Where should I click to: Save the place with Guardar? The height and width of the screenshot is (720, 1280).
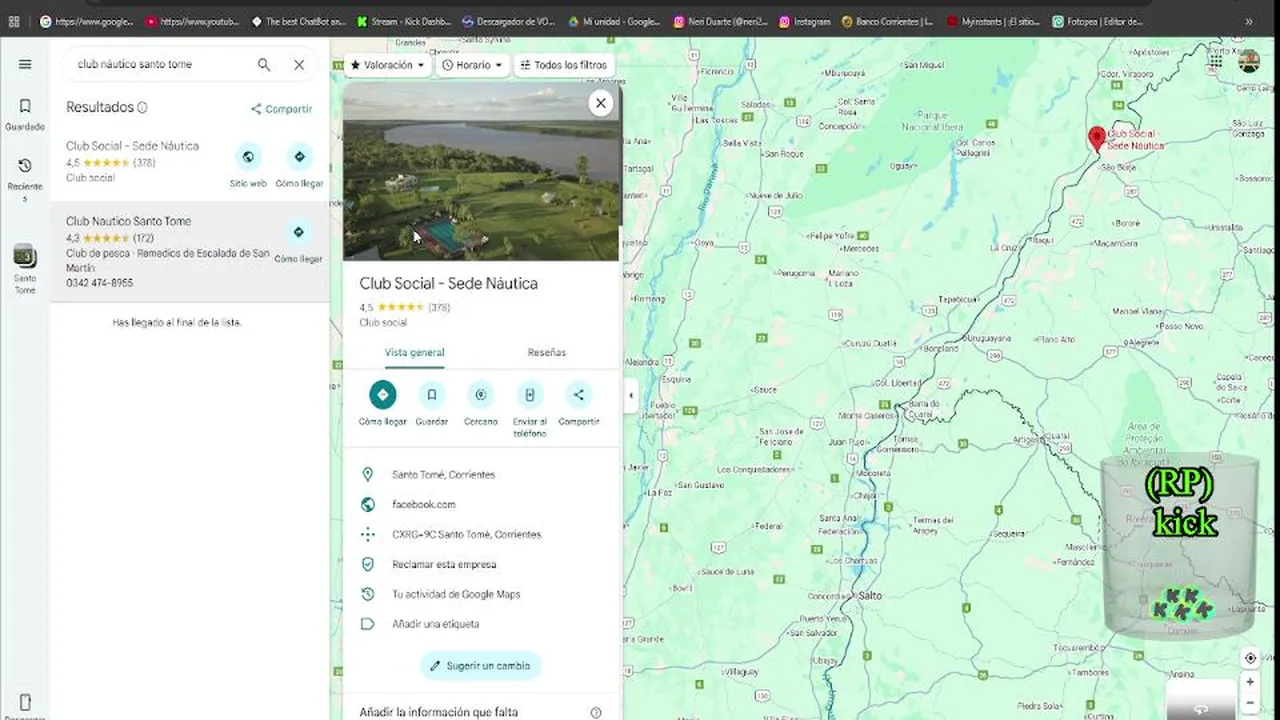(x=431, y=403)
